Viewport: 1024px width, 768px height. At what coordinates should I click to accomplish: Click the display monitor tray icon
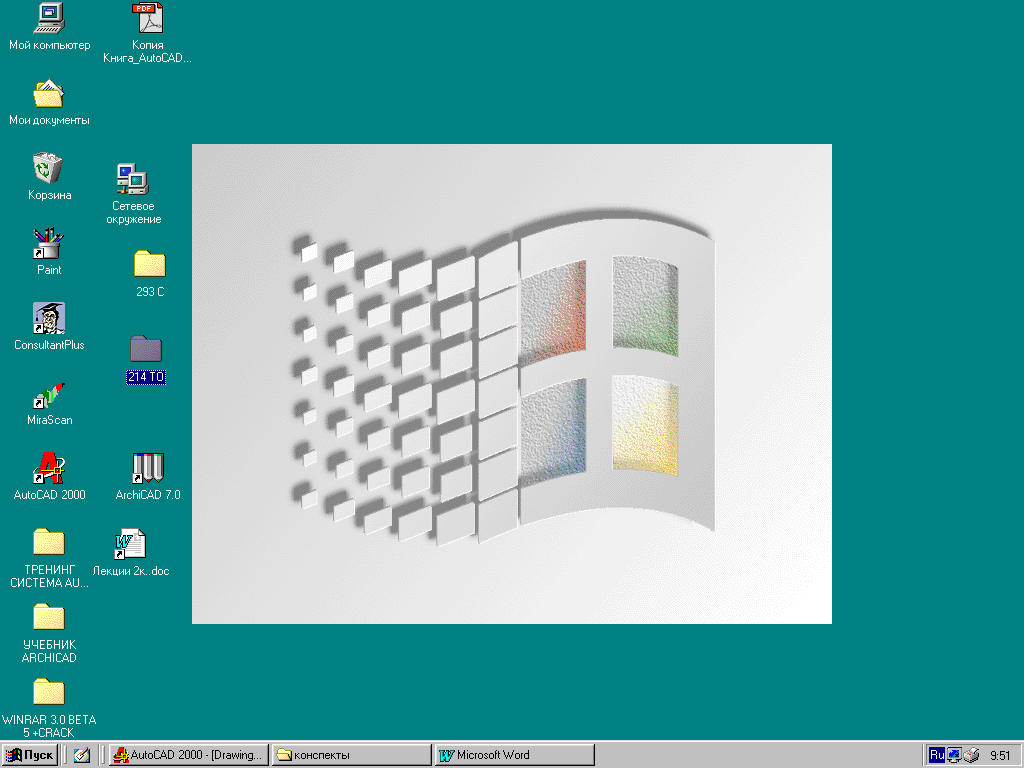click(954, 755)
